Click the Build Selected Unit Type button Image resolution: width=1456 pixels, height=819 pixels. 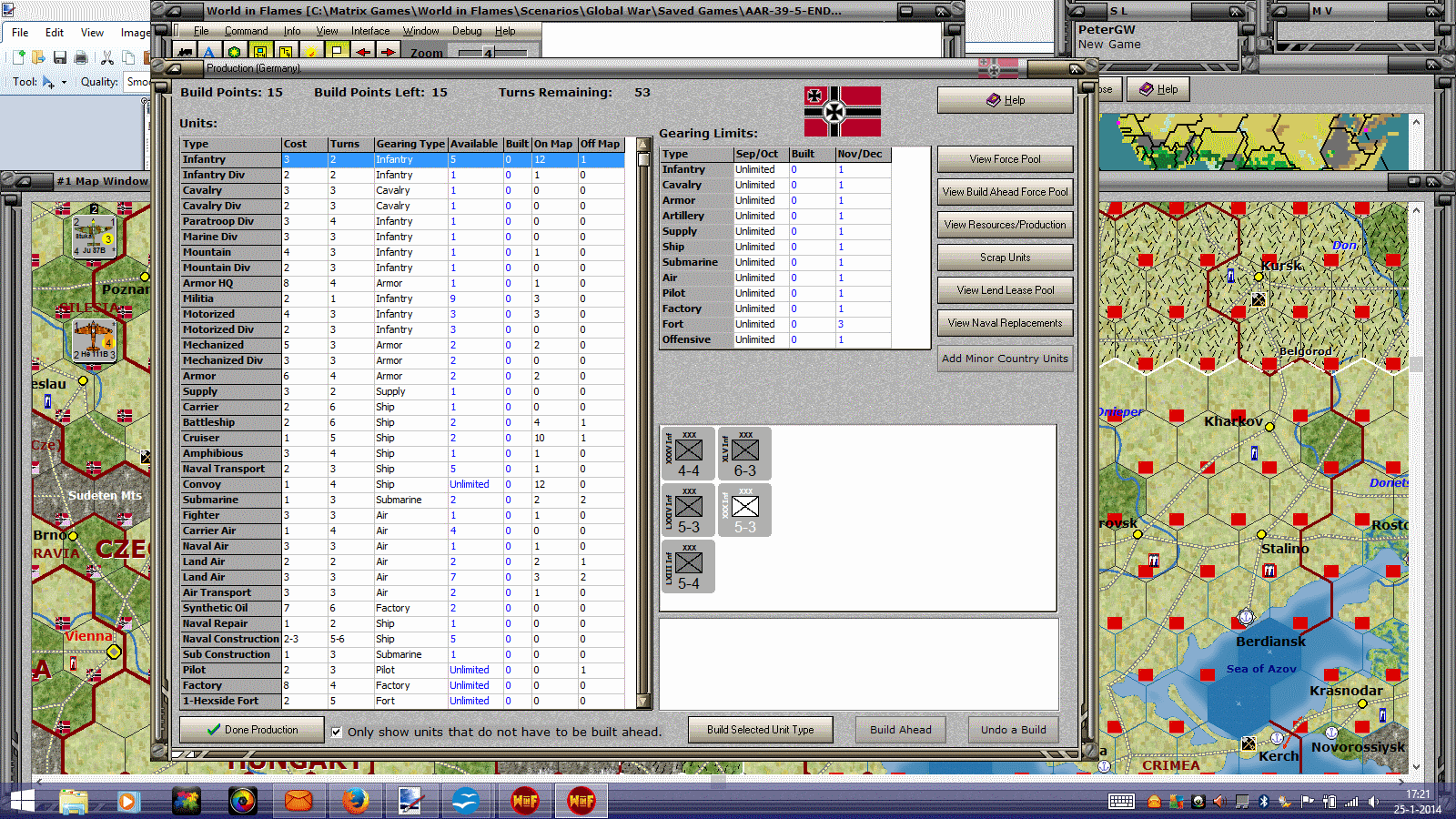click(x=760, y=730)
